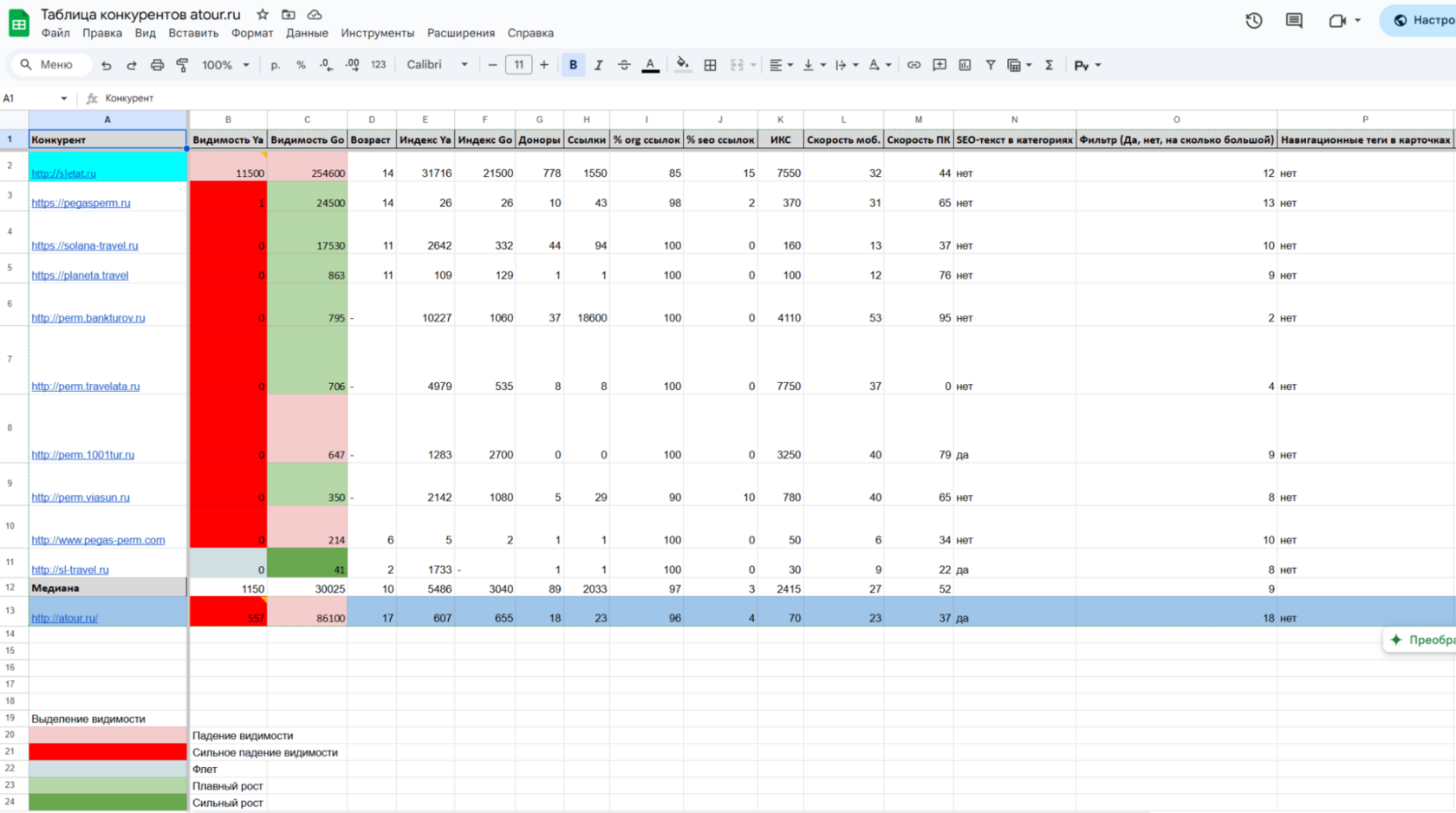
Task: Open the Расширения menu
Action: tap(461, 33)
